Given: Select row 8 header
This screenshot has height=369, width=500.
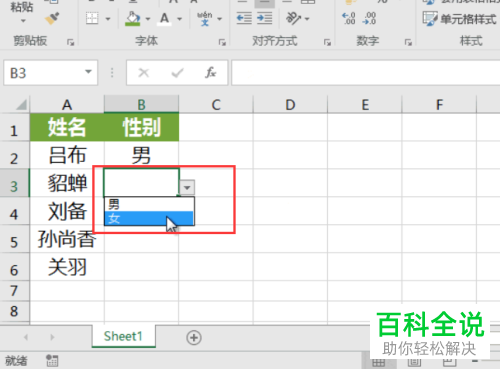Looking at the screenshot, I should click(14, 311).
